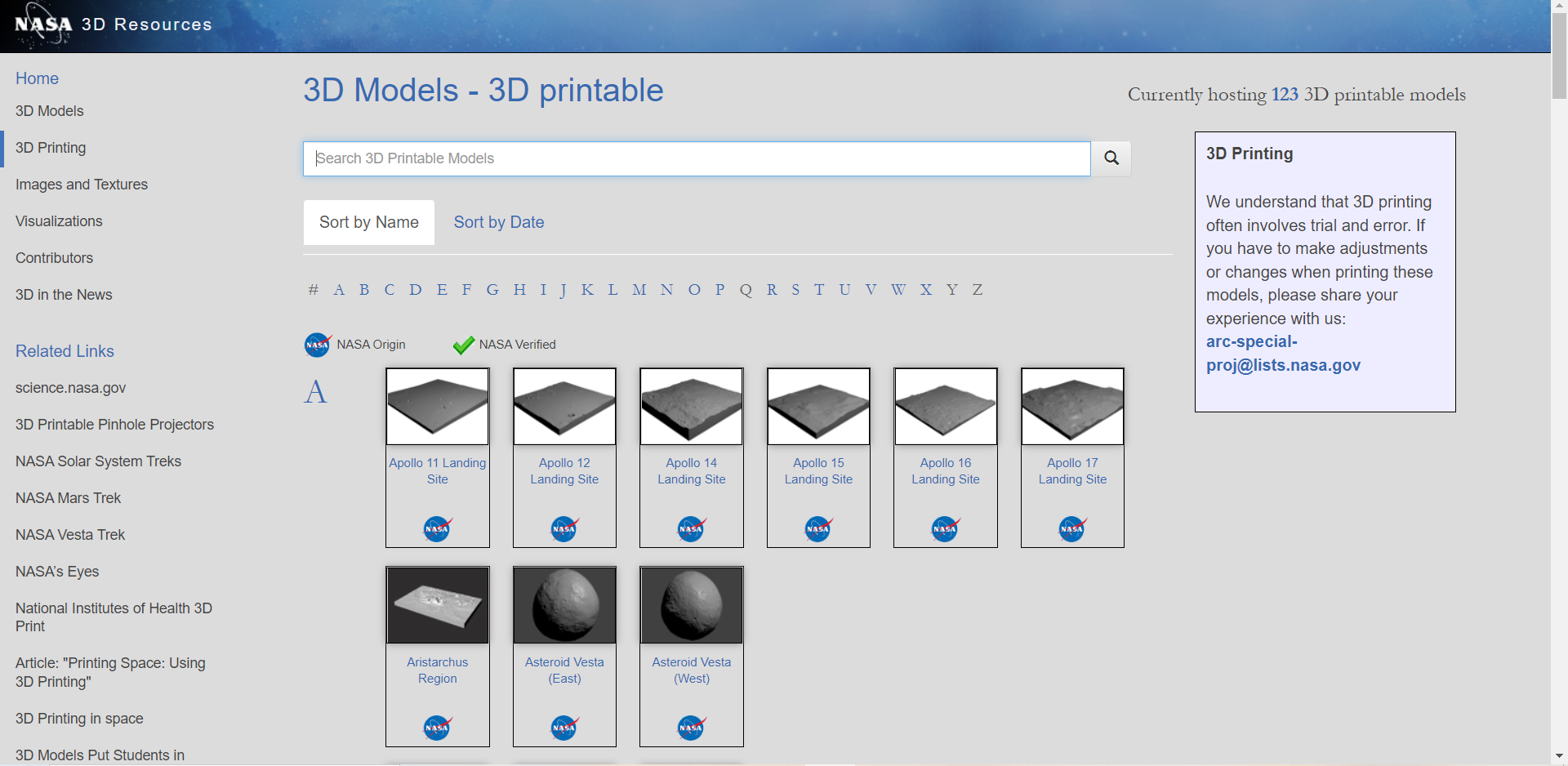Click NASA badge under Asteroid Vesta (West)
The width and height of the screenshot is (1568, 766).
692,727
